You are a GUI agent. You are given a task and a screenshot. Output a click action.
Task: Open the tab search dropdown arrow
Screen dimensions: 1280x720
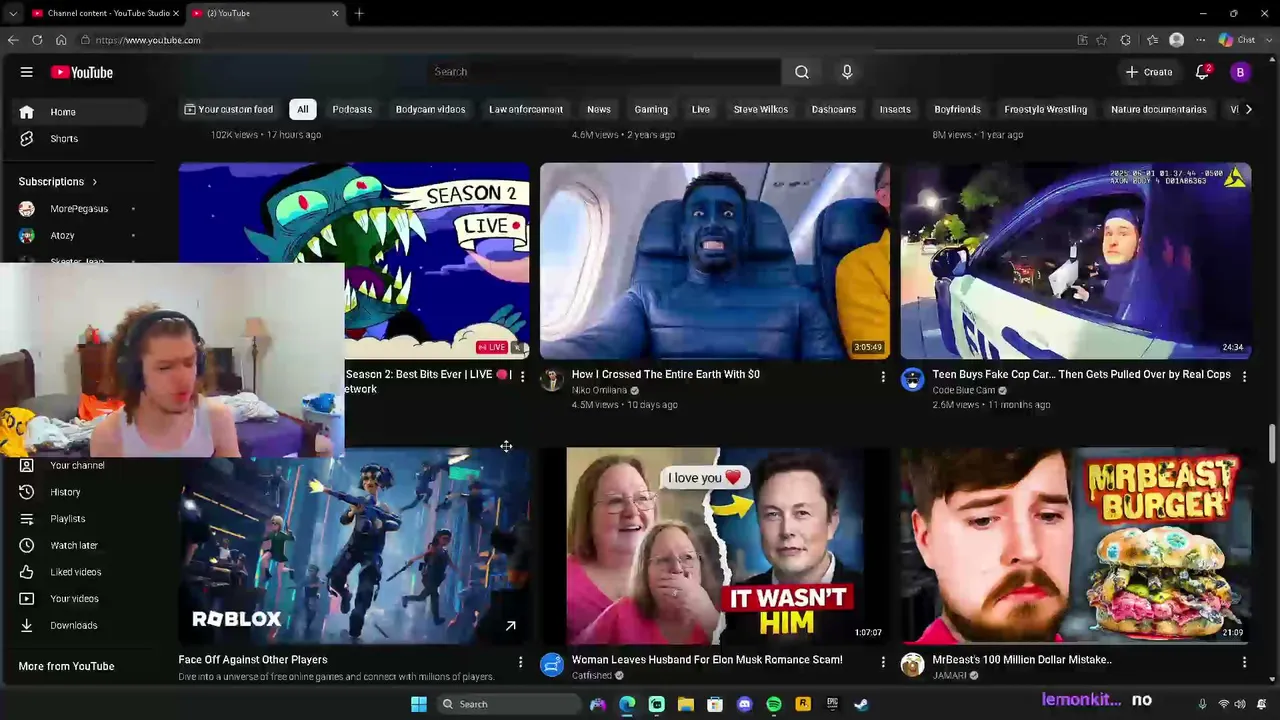point(13,13)
